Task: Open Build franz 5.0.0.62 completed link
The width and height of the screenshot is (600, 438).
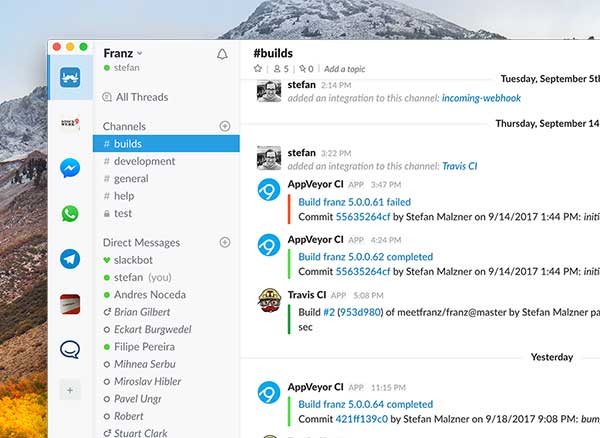Action: [365, 257]
